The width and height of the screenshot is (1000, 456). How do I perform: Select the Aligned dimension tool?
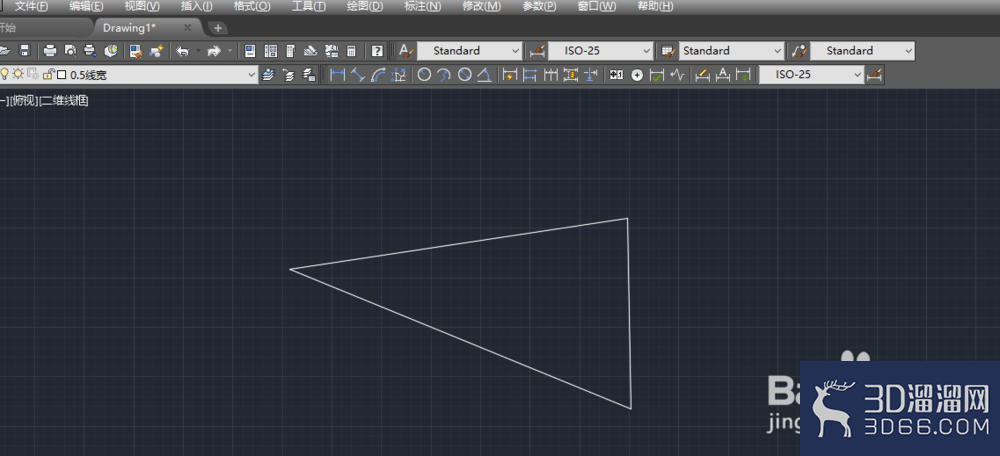[358, 75]
